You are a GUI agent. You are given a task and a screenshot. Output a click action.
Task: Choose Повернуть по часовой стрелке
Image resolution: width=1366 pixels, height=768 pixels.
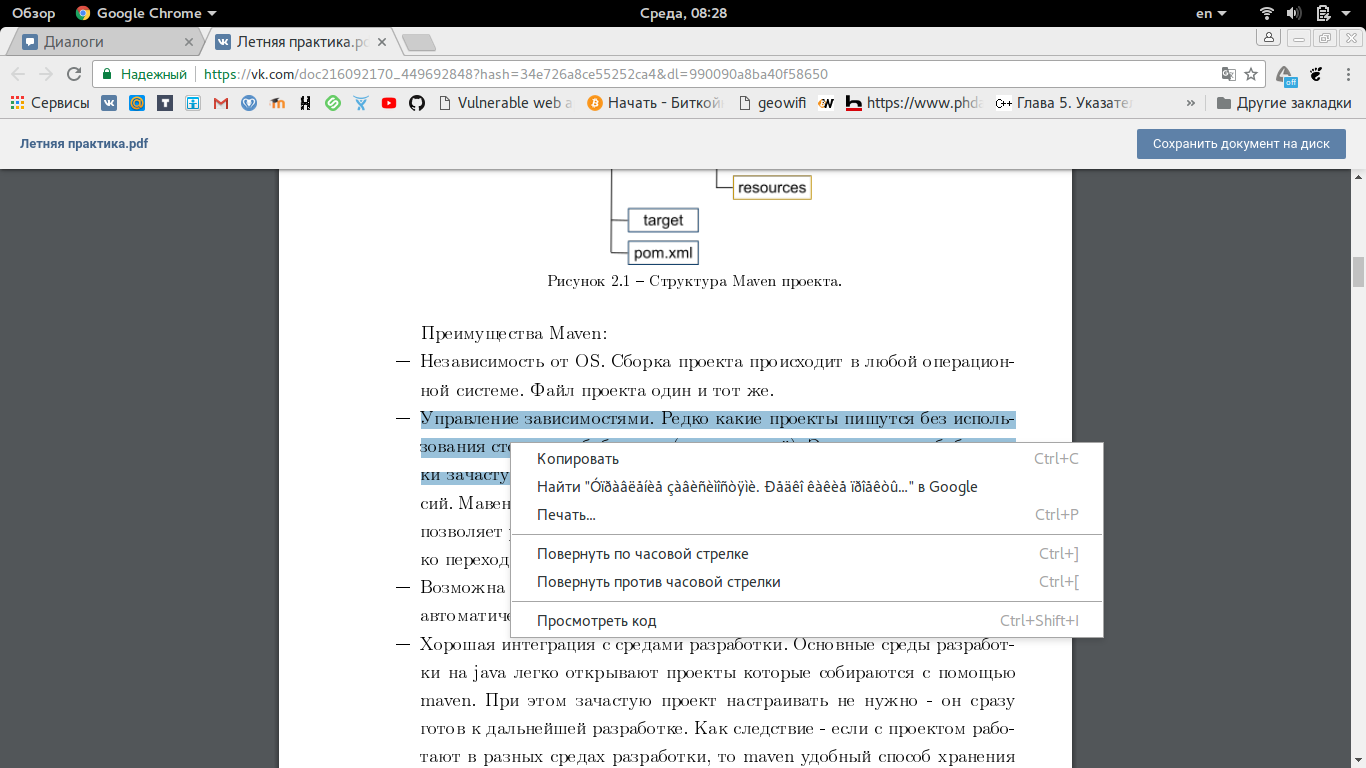click(x=806, y=554)
